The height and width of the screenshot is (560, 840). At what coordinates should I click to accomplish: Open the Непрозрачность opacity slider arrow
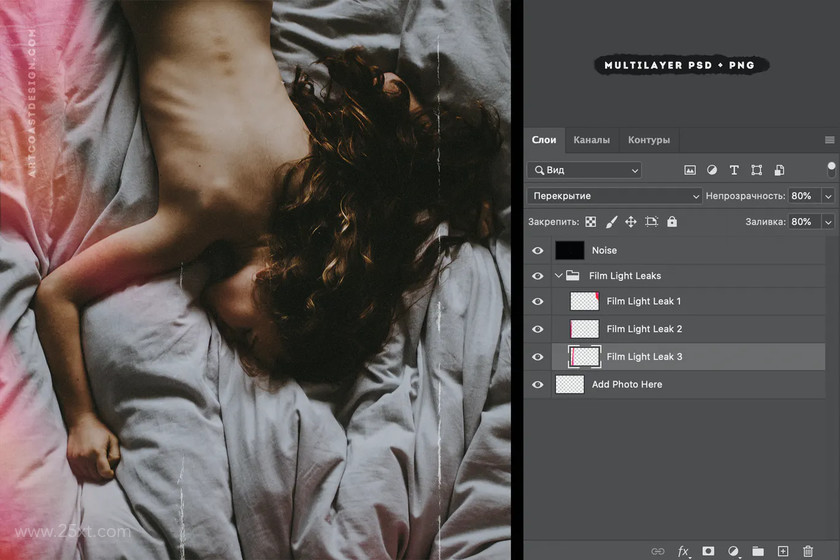tap(828, 196)
